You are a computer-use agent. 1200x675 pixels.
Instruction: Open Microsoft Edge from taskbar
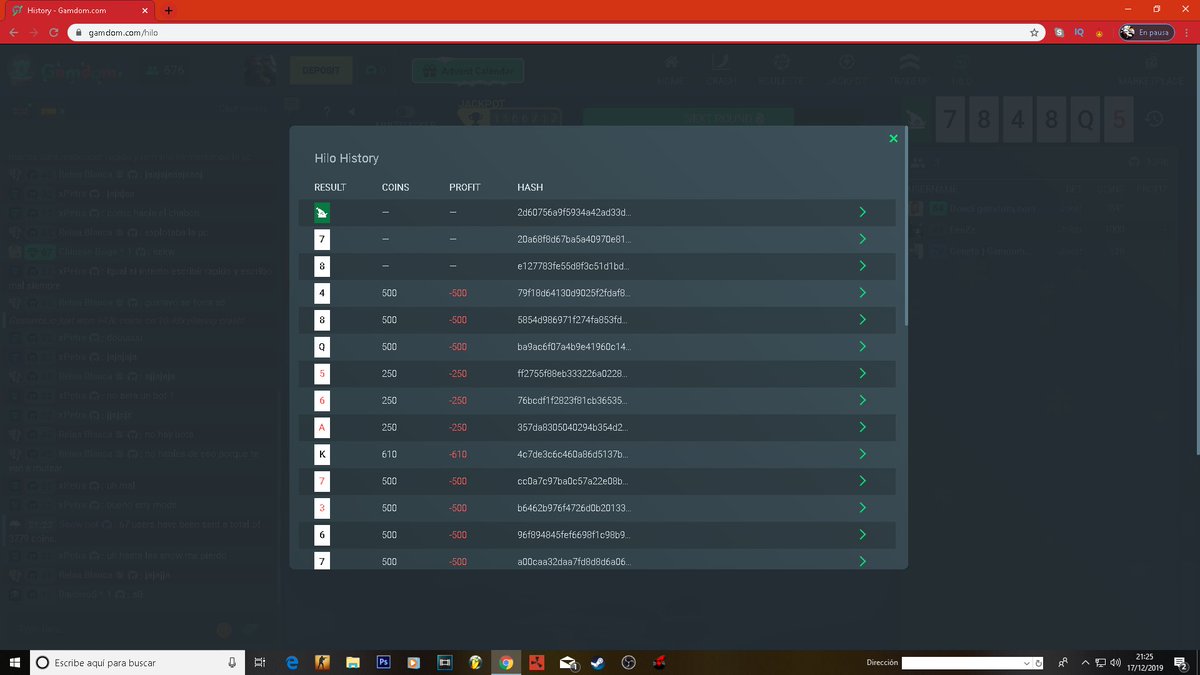click(x=293, y=662)
